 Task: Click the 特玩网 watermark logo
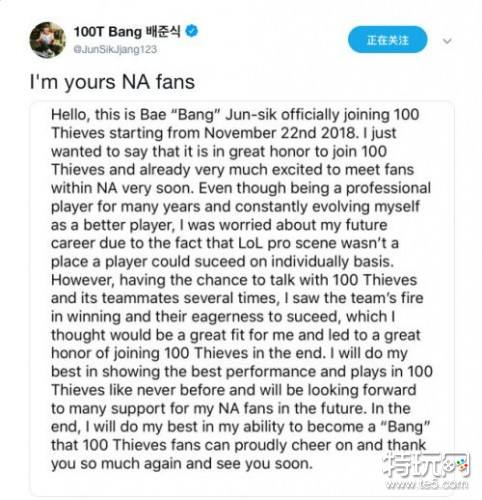(x=427, y=465)
